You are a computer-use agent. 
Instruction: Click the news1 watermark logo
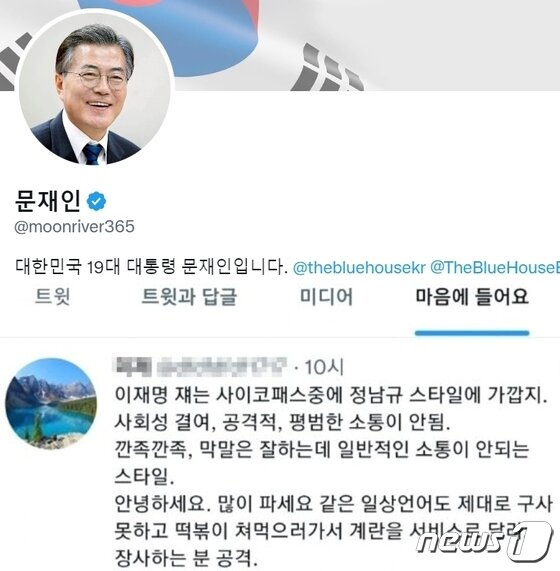click(x=484, y=541)
